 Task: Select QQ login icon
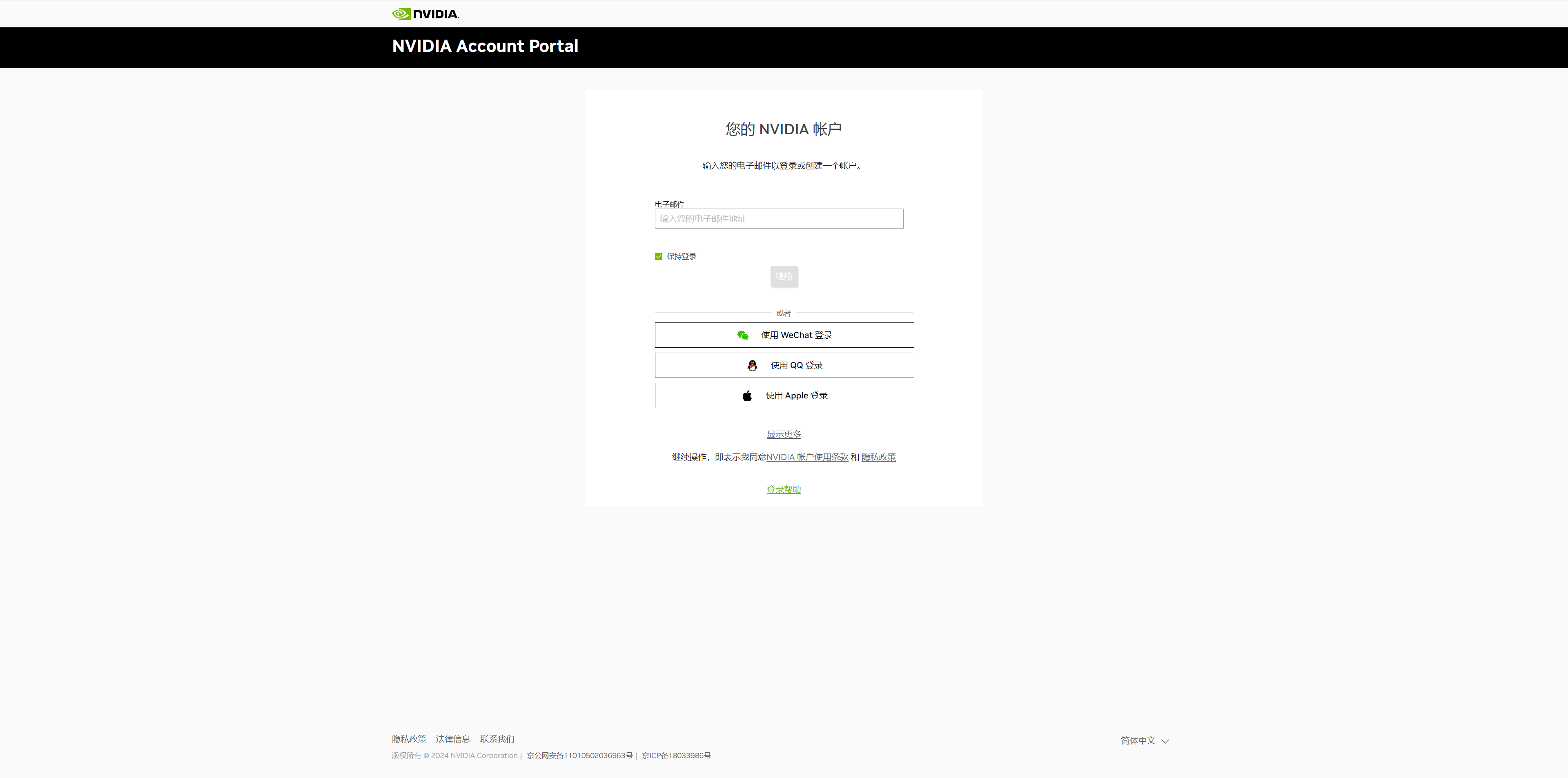click(x=753, y=365)
